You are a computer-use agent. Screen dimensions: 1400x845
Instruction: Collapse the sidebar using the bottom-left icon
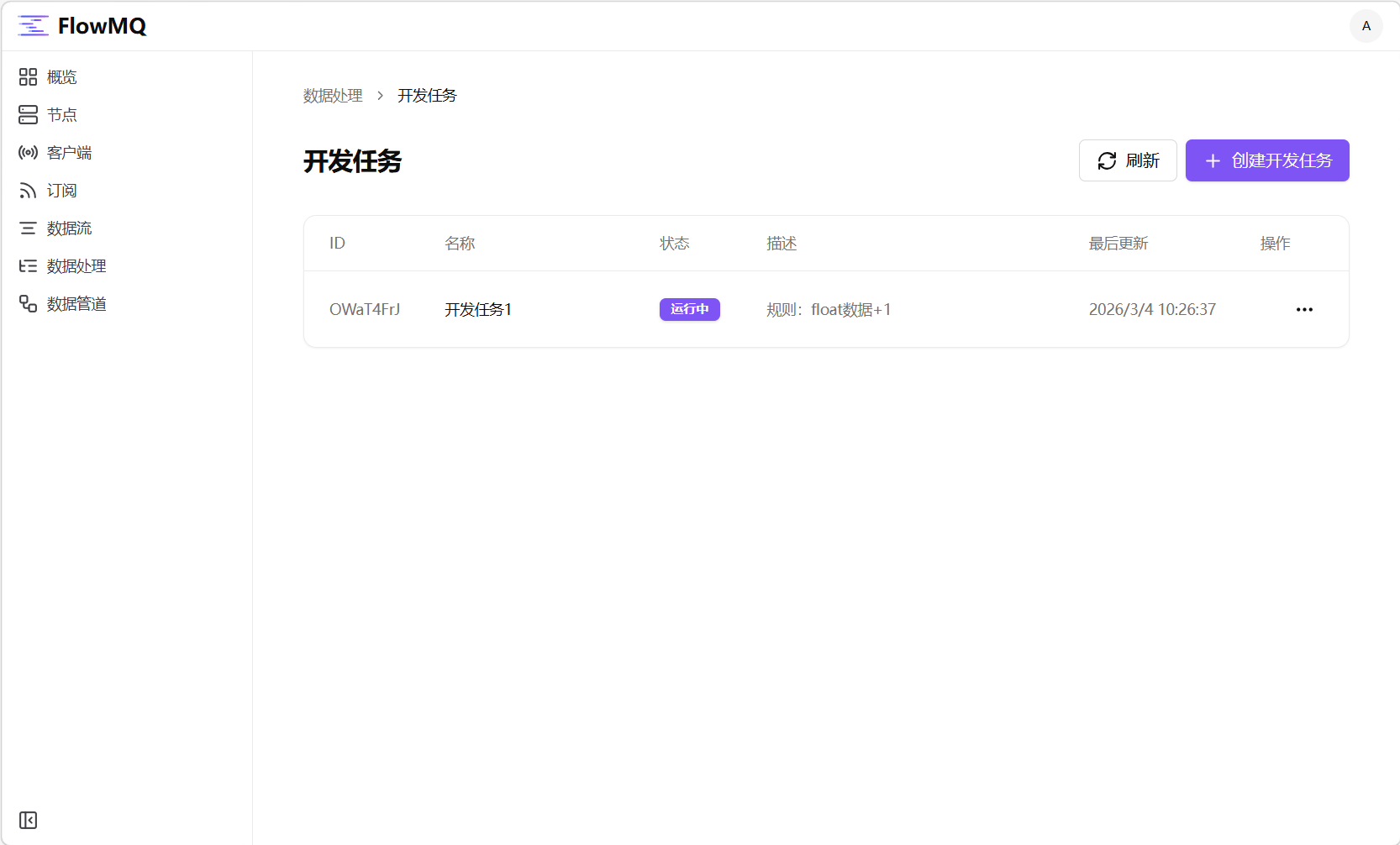(28, 821)
